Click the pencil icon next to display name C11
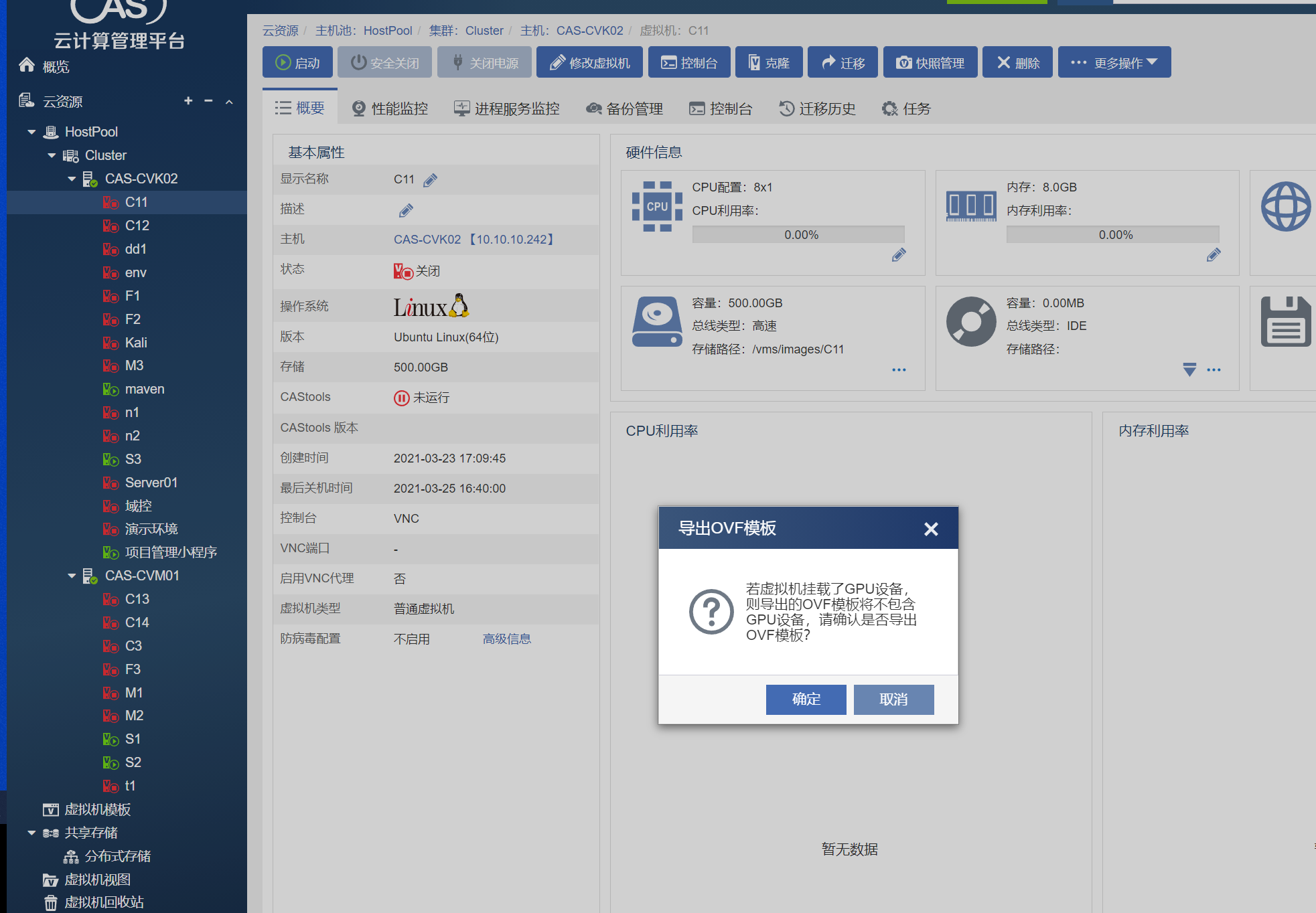Screen dimensions: 1316x913 coord(430,180)
